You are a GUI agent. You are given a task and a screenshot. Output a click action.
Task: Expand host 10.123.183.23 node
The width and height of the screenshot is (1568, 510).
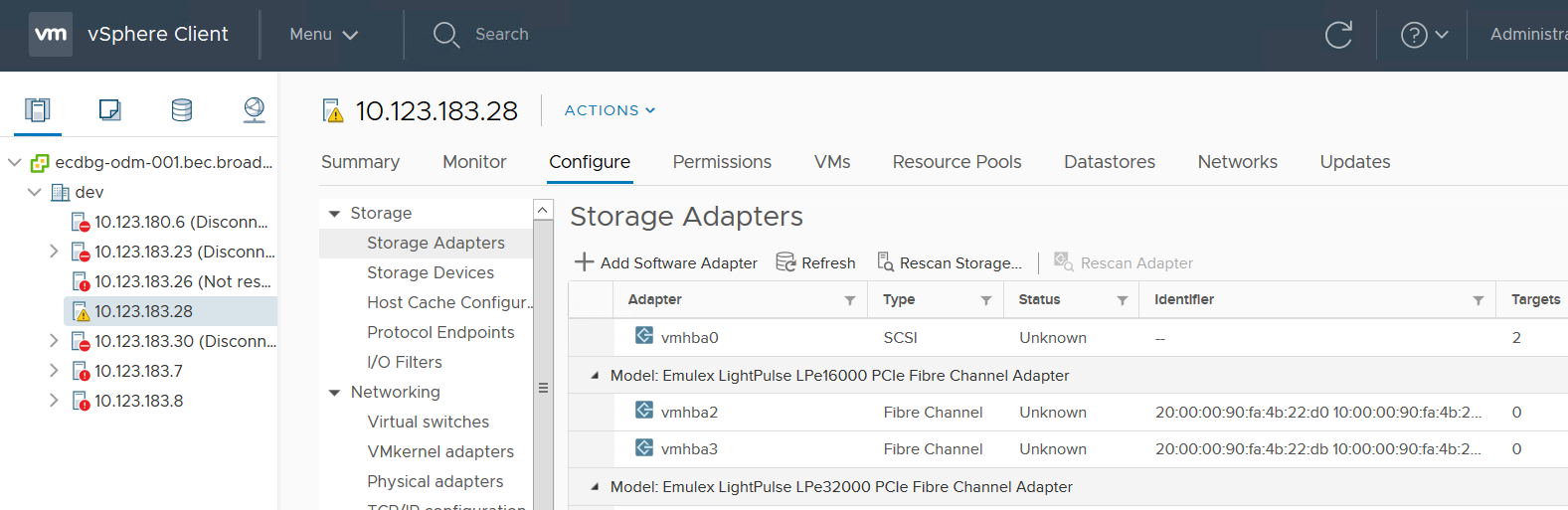(54, 252)
